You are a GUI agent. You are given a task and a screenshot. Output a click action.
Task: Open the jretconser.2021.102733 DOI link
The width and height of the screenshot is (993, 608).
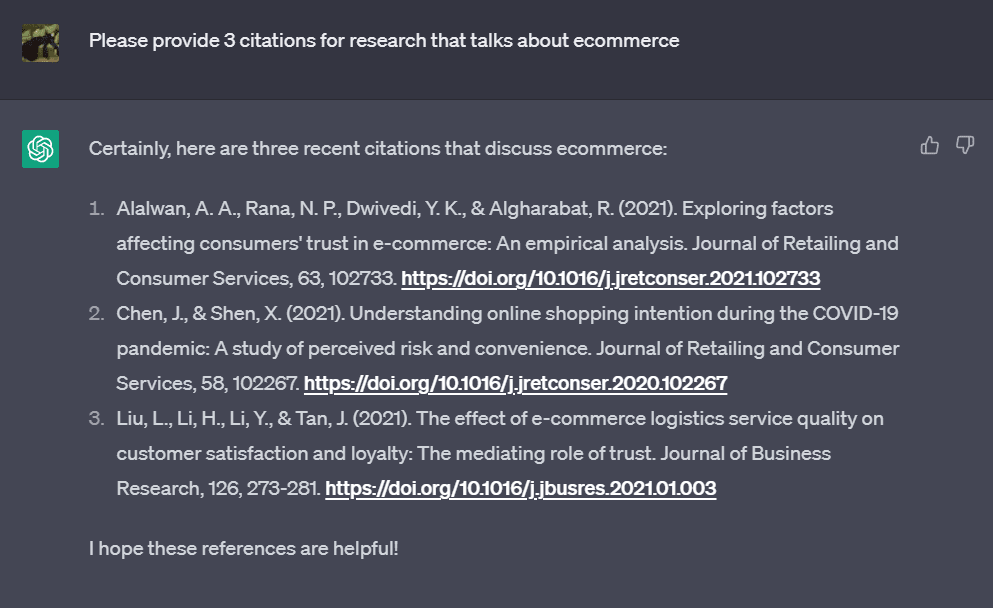tap(610, 278)
